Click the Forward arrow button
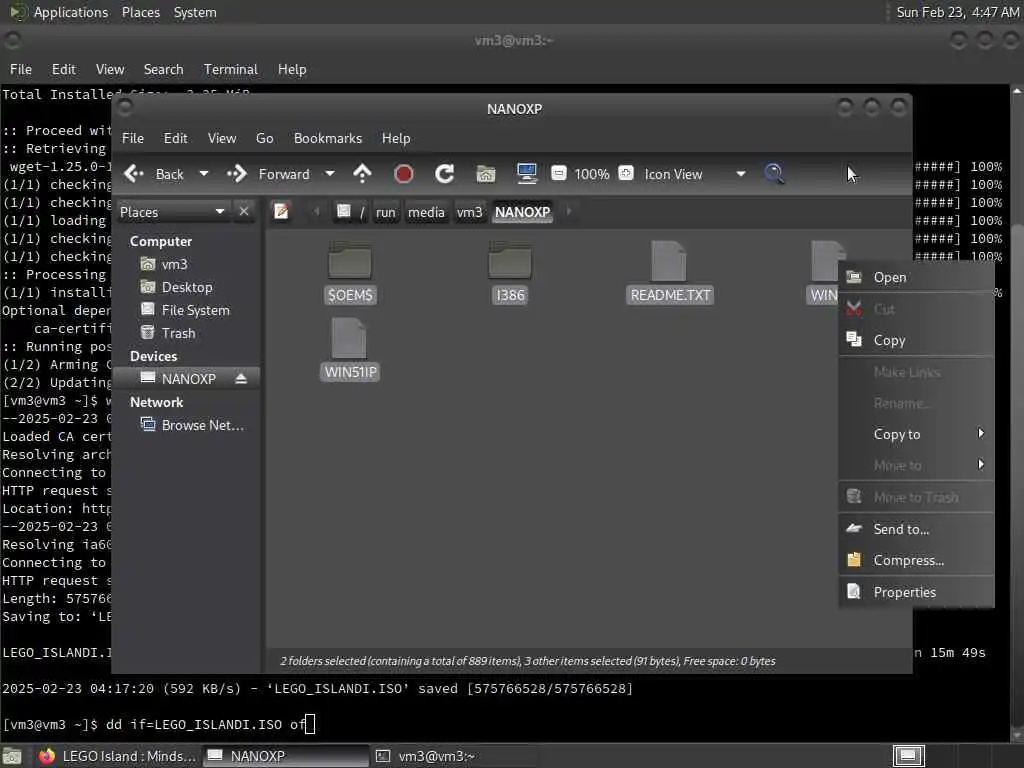The width and height of the screenshot is (1024, 768). pos(268,174)
